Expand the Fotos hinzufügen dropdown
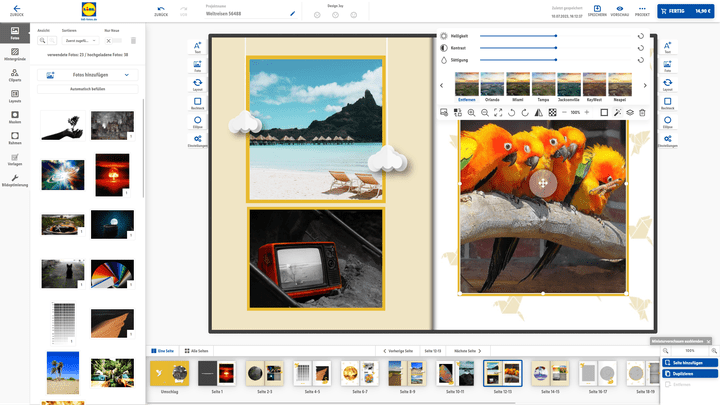The height and width of the screenshot is (405, 720). tap(126, 75)
